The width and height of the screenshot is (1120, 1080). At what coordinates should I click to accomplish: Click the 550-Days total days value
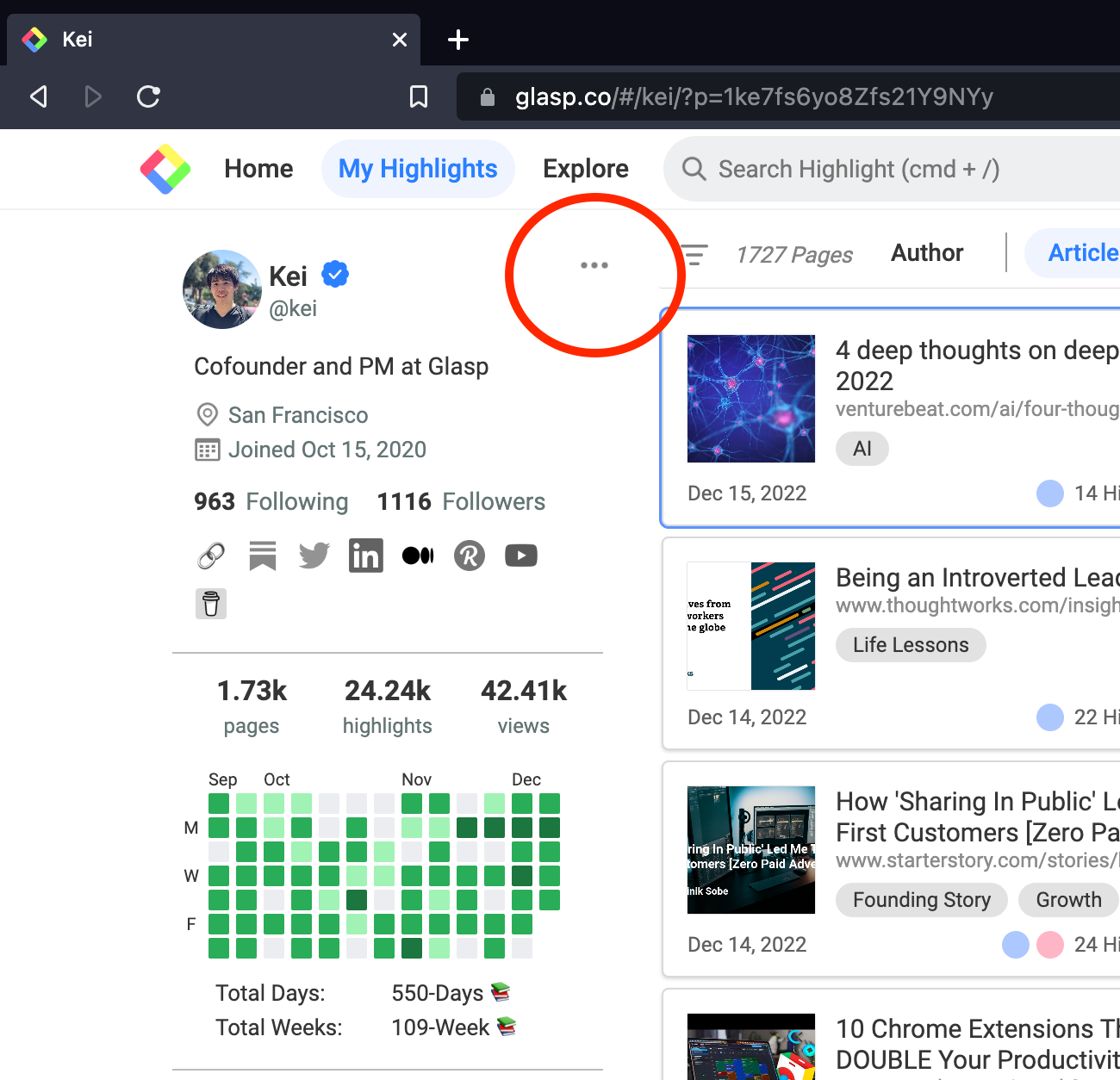[x=451, y=993]
